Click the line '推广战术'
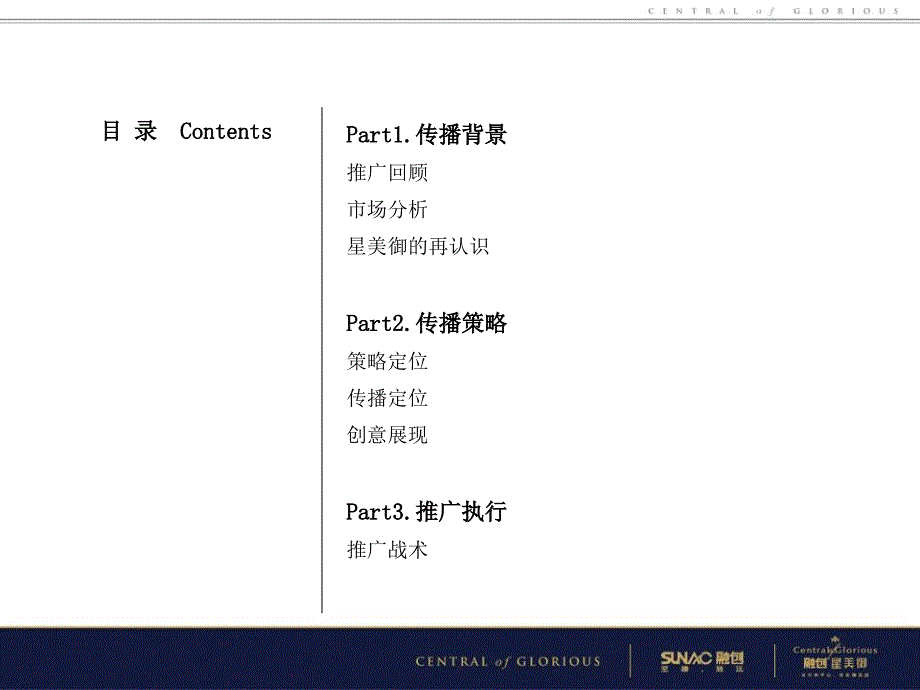 387,550
